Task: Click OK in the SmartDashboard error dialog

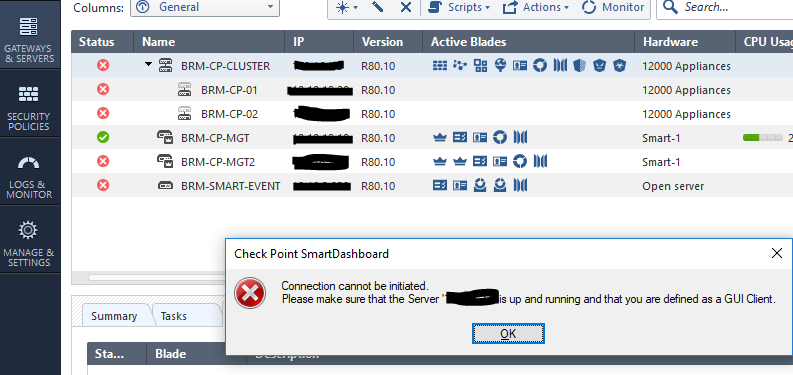Action: (x=508, y=334)
